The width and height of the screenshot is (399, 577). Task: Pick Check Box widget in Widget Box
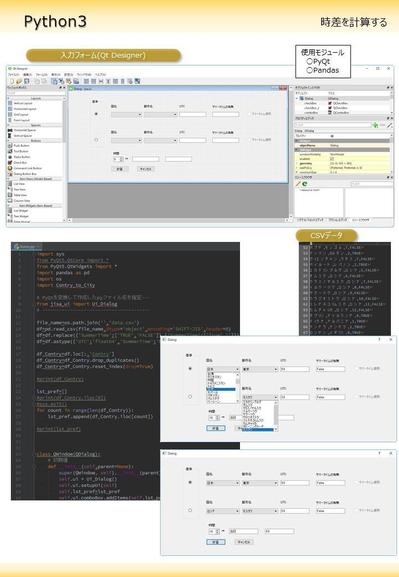[x=20, y=162]
